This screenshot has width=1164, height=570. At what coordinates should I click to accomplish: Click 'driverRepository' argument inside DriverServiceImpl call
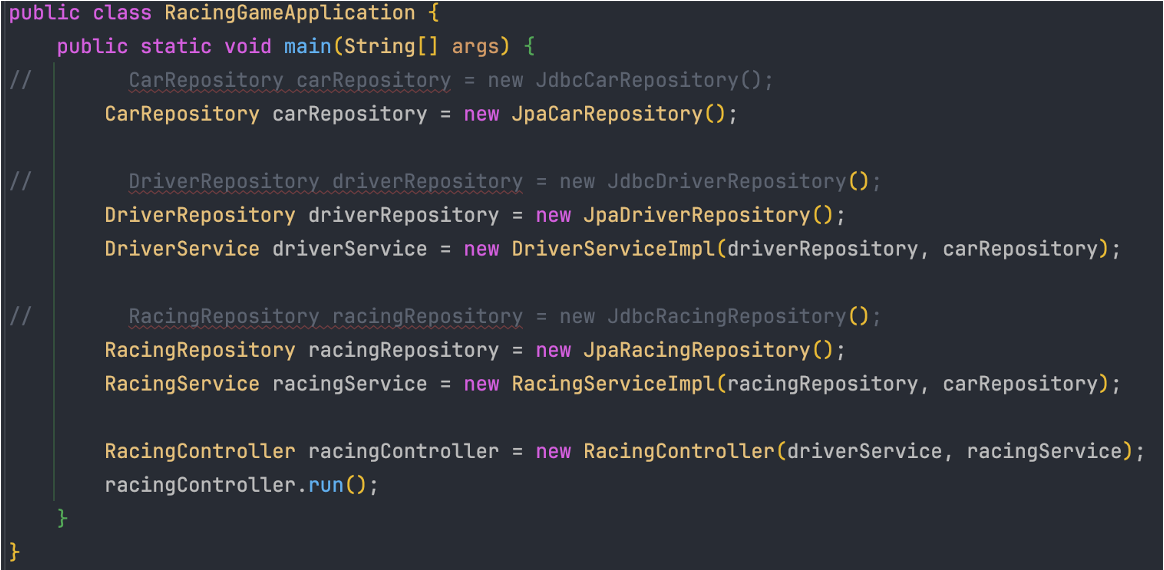coord(823,249)
